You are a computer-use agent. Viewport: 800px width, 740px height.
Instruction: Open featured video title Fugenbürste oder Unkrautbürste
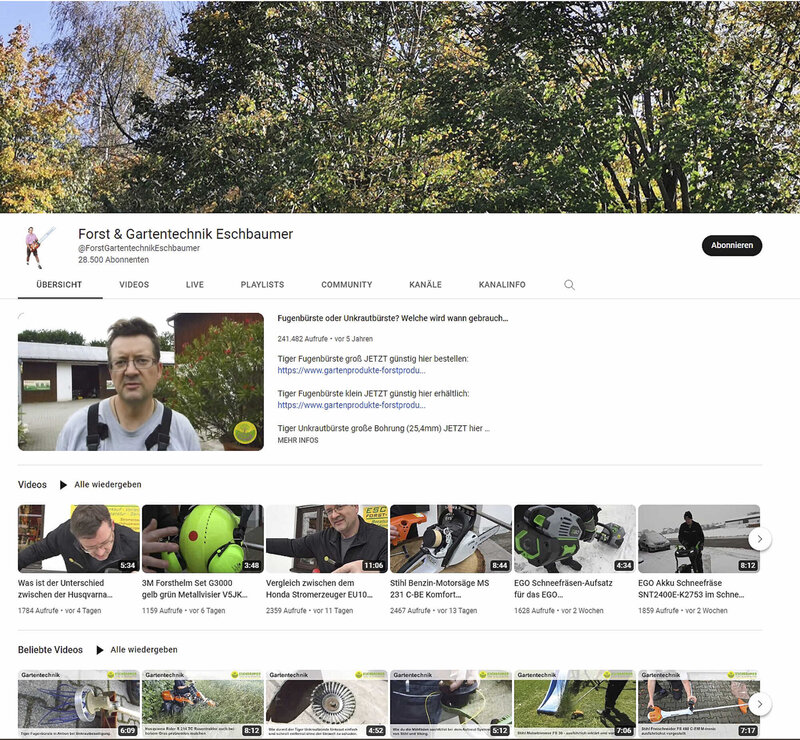click(393, 318)
